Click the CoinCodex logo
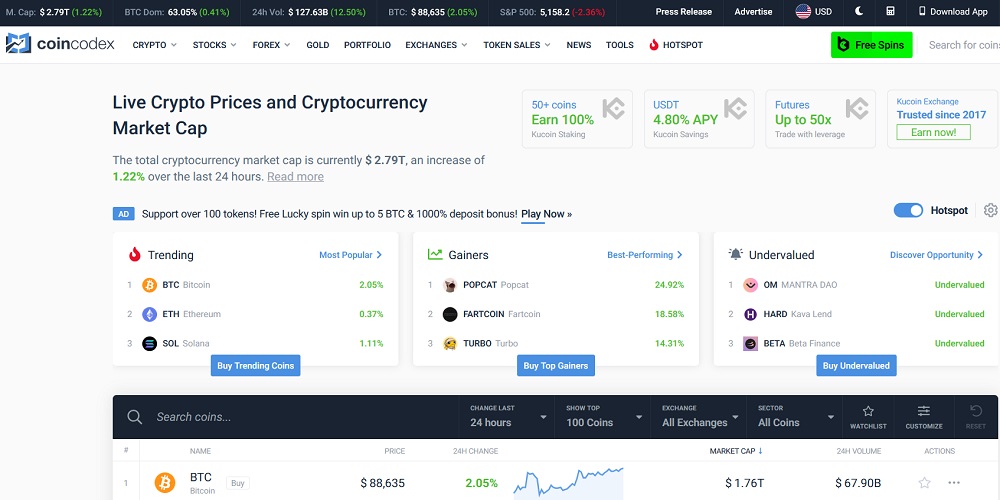Image resolution: width=1000 pixels, height=500 pixels. pyautogui.click(x=60, y=45)
